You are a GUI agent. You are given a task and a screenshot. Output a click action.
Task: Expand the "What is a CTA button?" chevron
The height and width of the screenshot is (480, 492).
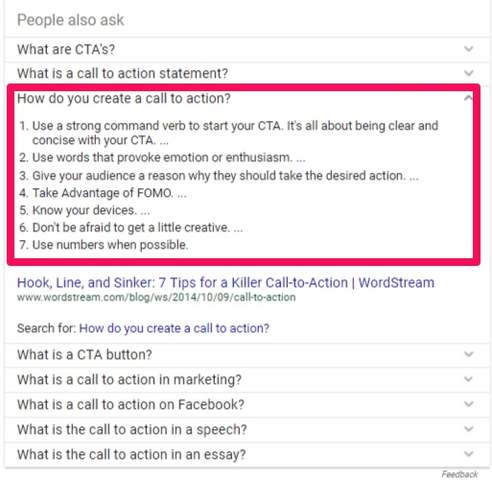pyautogui.click(x=469, y=354)
